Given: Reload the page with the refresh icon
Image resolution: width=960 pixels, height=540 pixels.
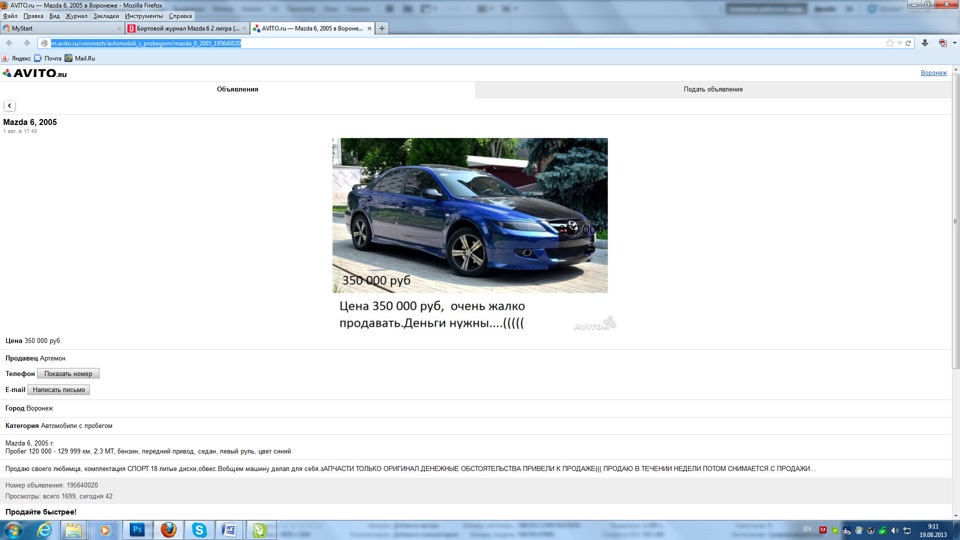Looking at the screenshot, I should [x=909, y=43].
